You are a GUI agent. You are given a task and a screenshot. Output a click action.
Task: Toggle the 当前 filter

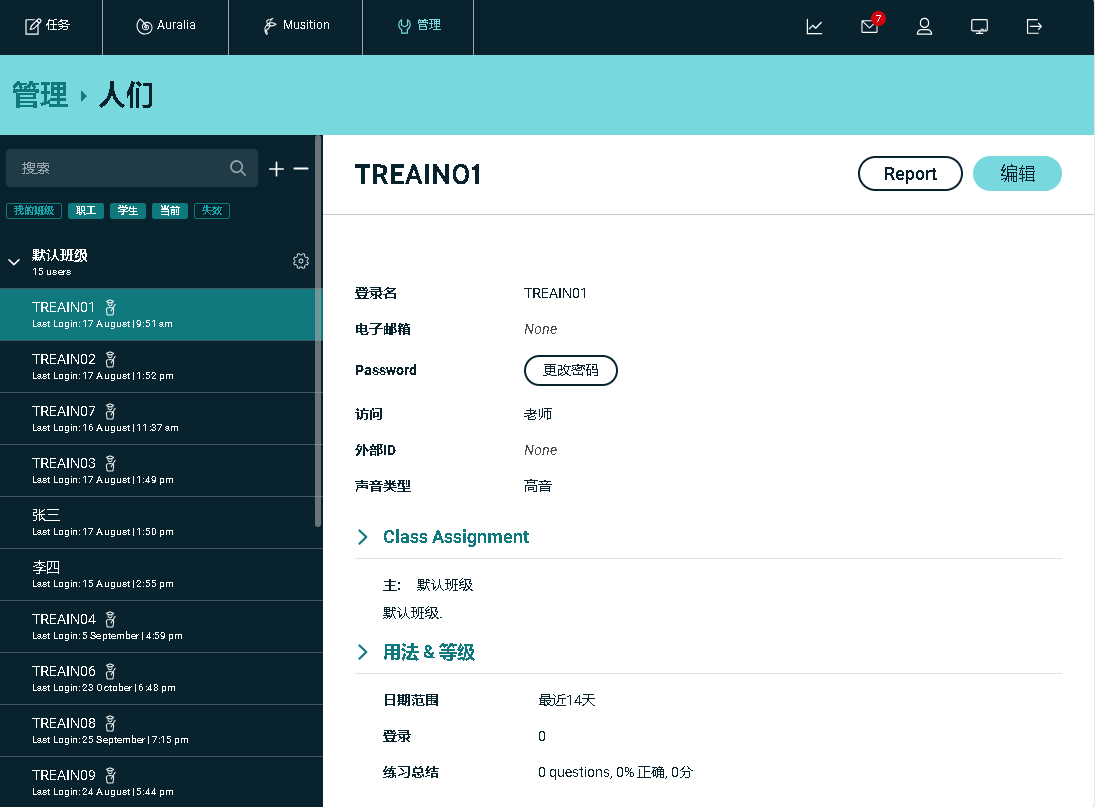[x=170, y=211]
